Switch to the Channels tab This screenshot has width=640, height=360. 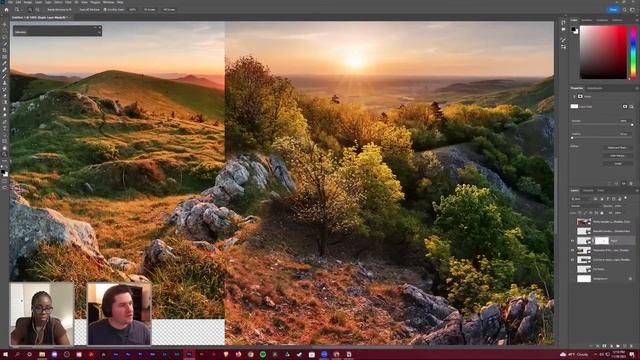(588, 191)
